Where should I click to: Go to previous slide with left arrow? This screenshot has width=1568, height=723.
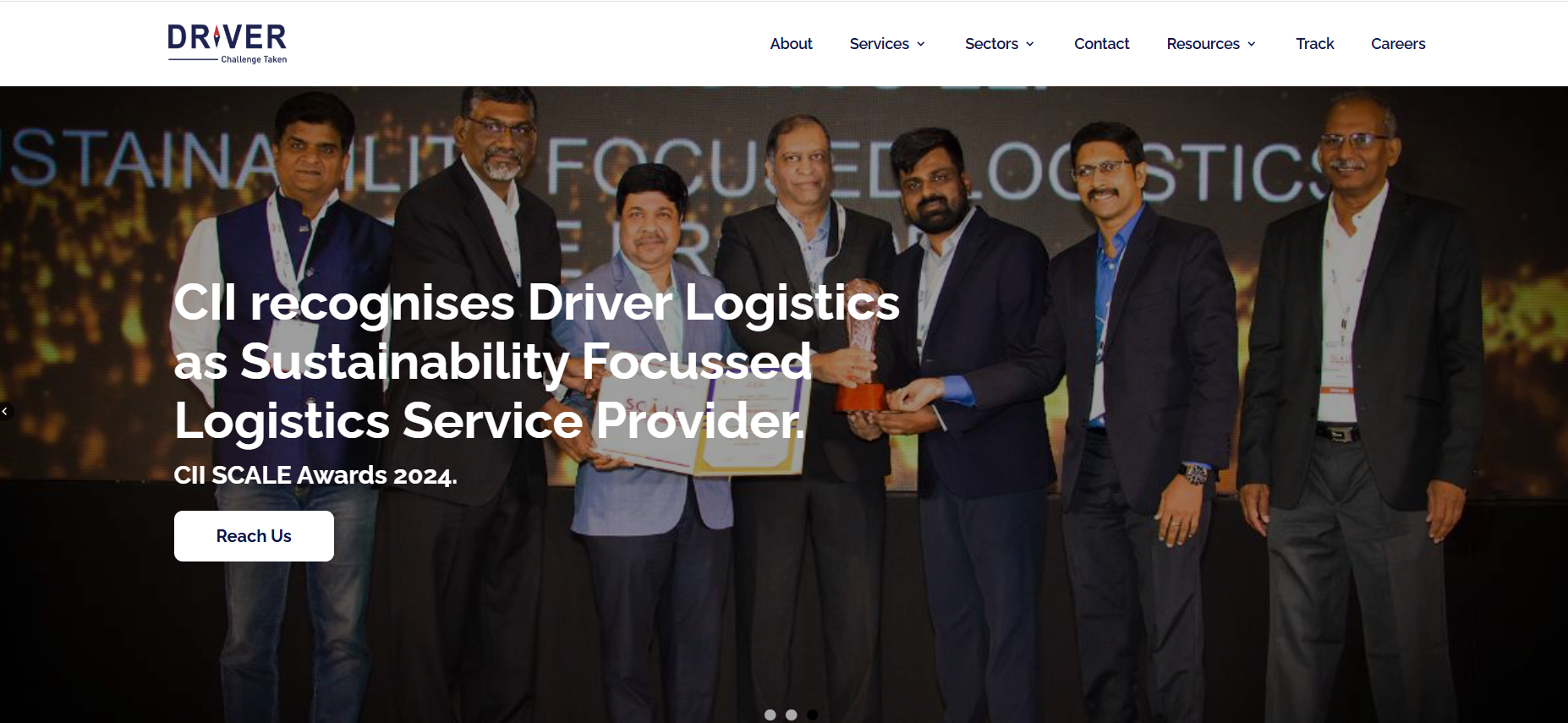tap(5, 412)
